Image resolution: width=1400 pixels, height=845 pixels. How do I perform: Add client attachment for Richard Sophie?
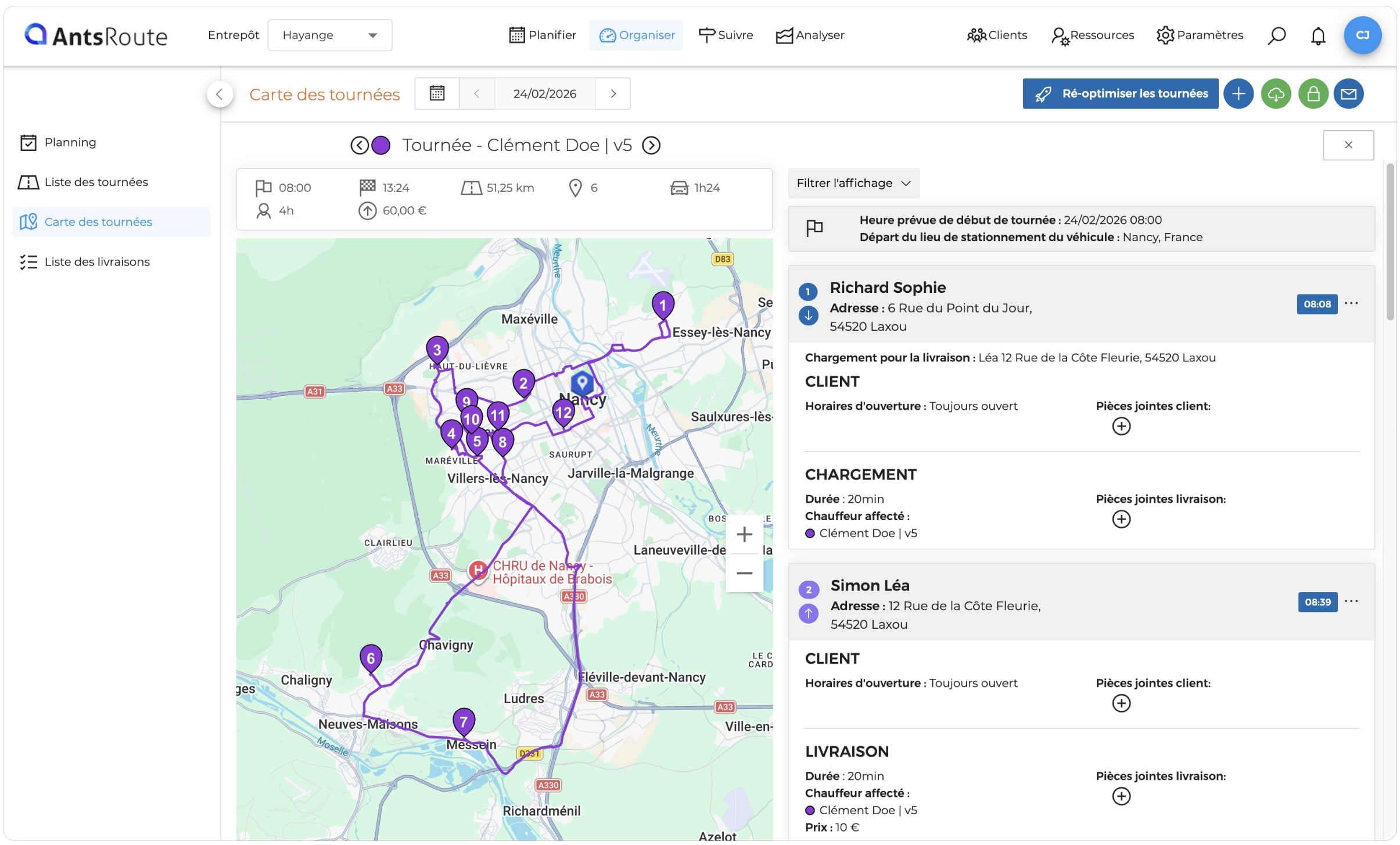click(1121, 426)
